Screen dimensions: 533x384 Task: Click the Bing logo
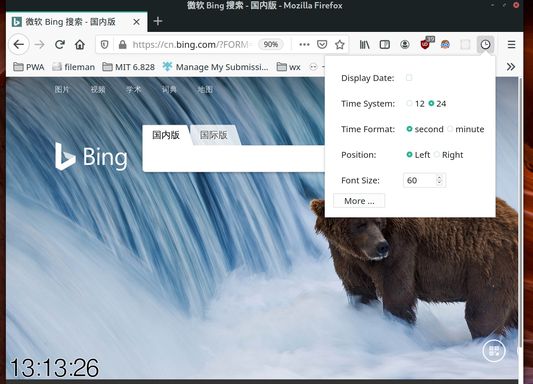[91, 157]
